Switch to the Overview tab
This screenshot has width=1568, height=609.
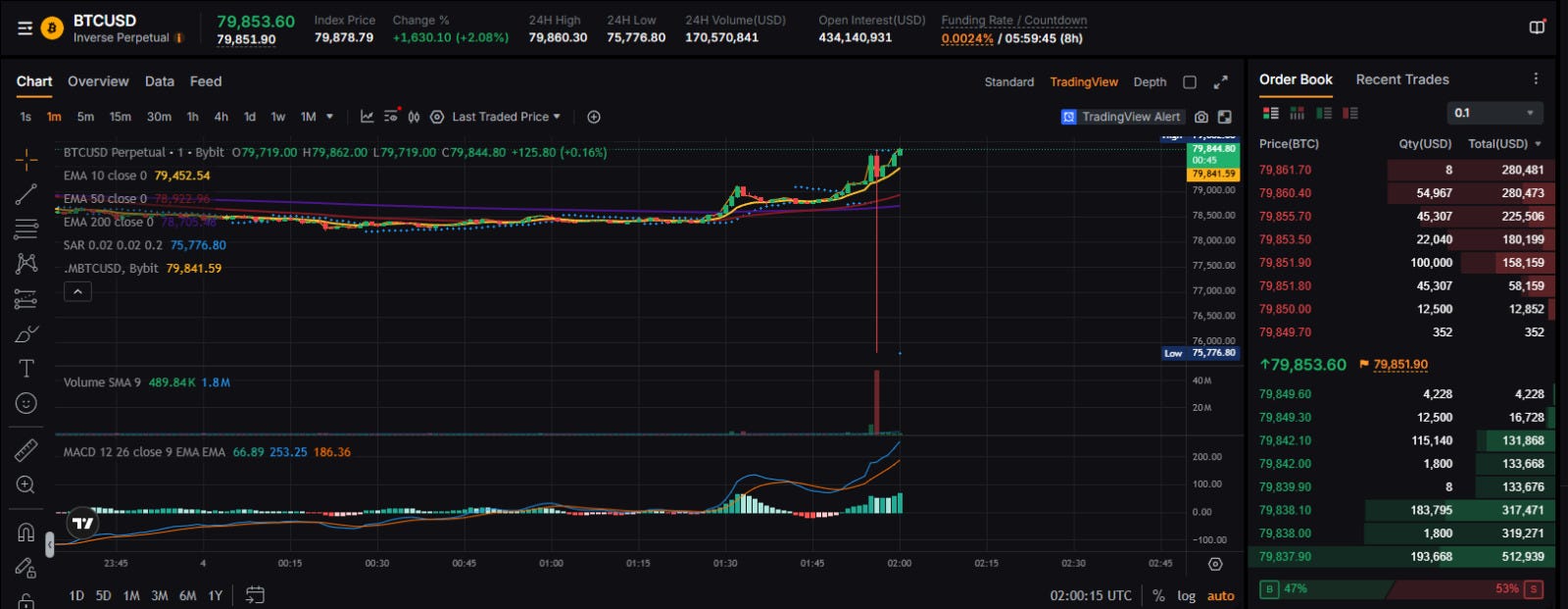click(x=98, y=81)
